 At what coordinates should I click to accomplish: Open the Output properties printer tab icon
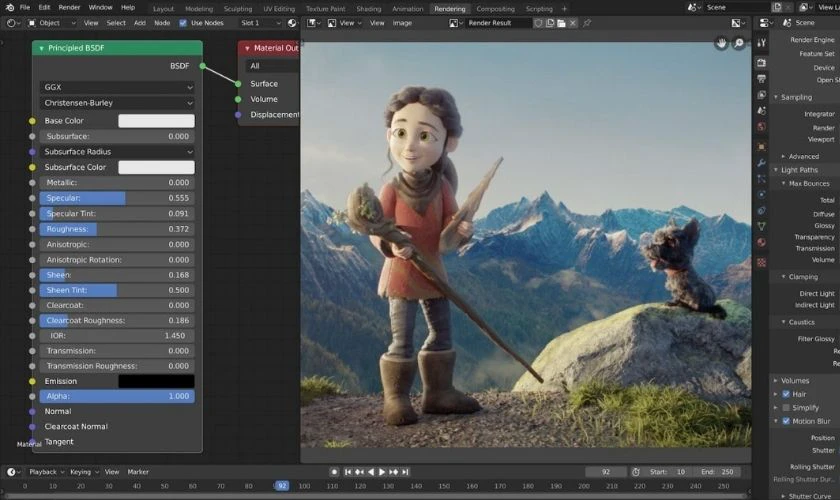761,79
